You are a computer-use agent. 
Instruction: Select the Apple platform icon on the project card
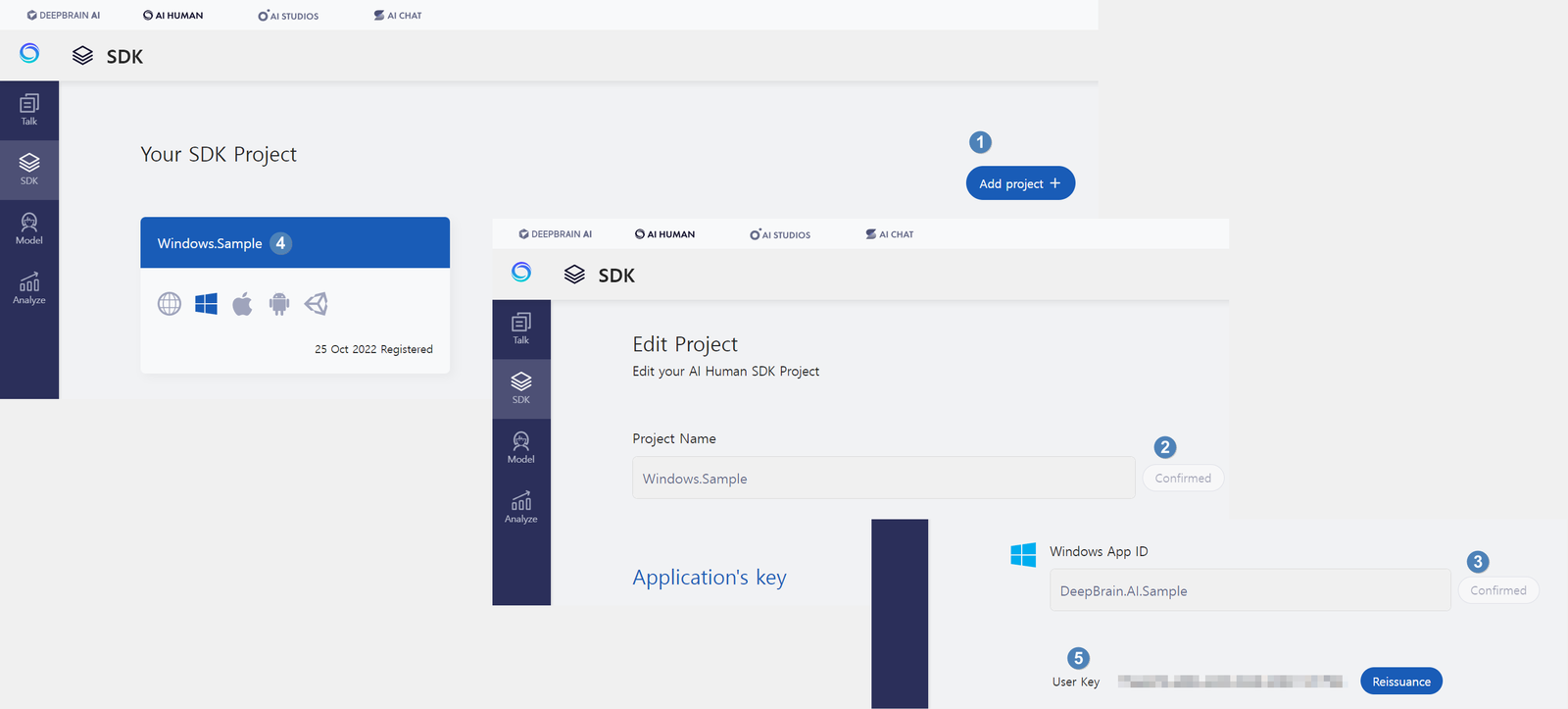pos(242,304)
